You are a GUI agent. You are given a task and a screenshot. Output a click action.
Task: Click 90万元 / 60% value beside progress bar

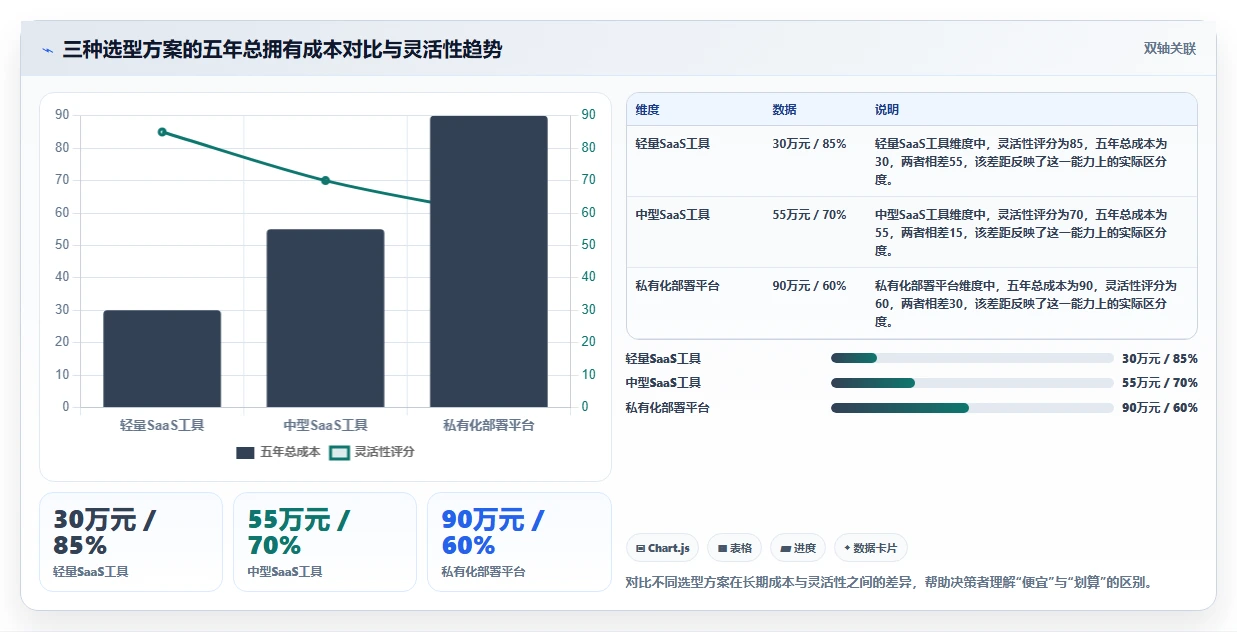1160,408
